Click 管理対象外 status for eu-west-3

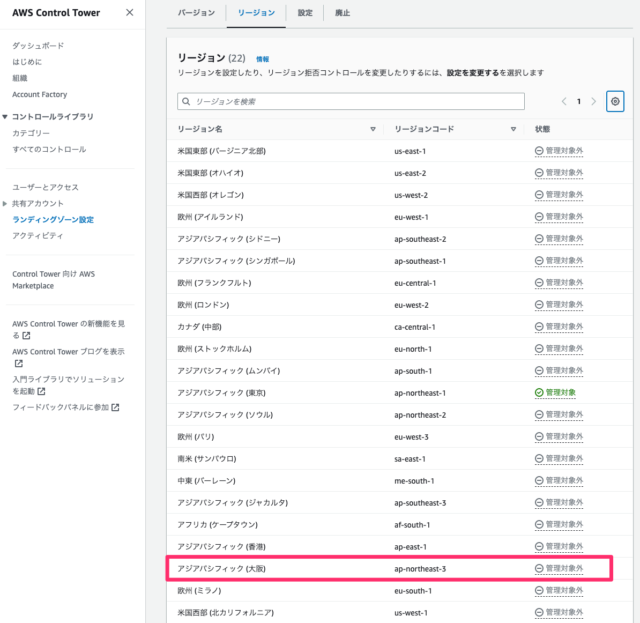tap(559, 436)
